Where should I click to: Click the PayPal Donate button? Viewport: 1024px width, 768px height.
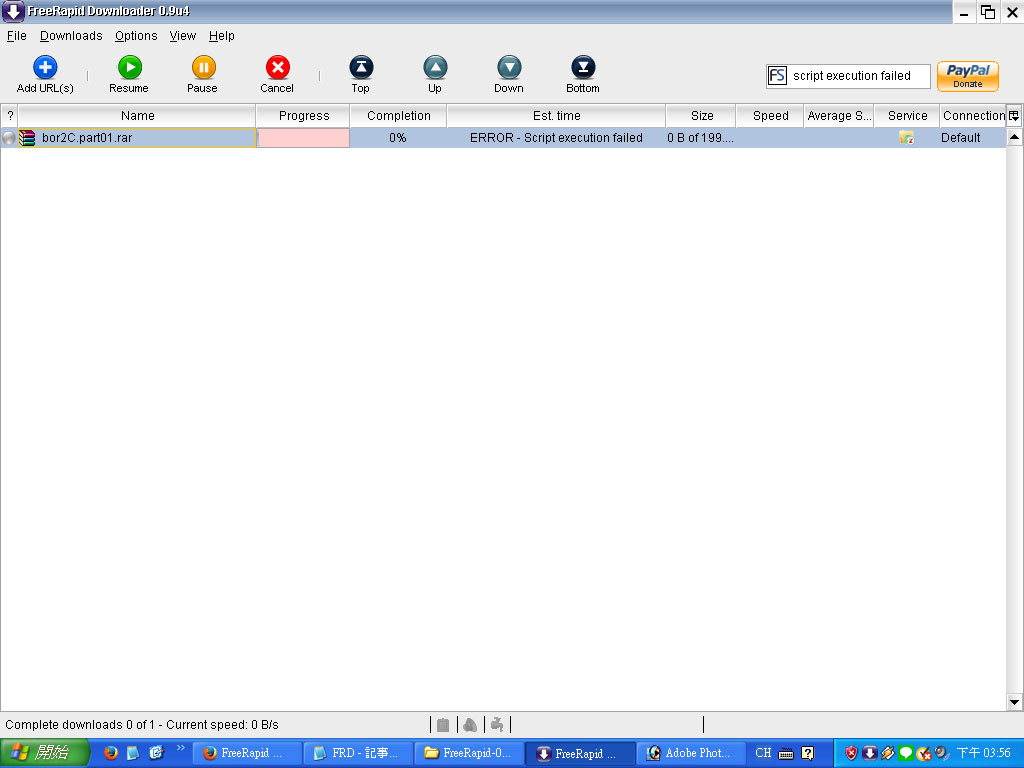(967, 76)
